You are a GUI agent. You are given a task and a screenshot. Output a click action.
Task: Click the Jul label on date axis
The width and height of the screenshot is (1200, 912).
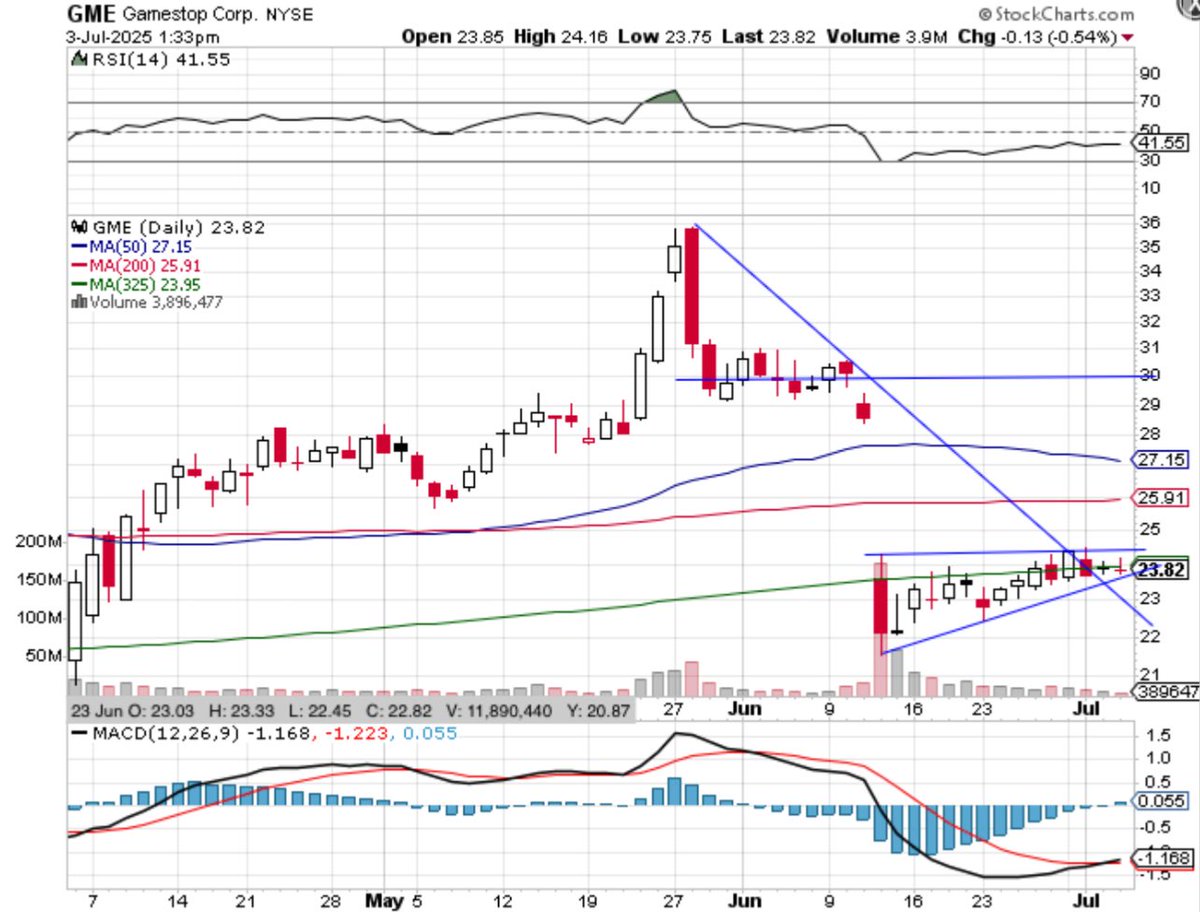coord(1086,902)
